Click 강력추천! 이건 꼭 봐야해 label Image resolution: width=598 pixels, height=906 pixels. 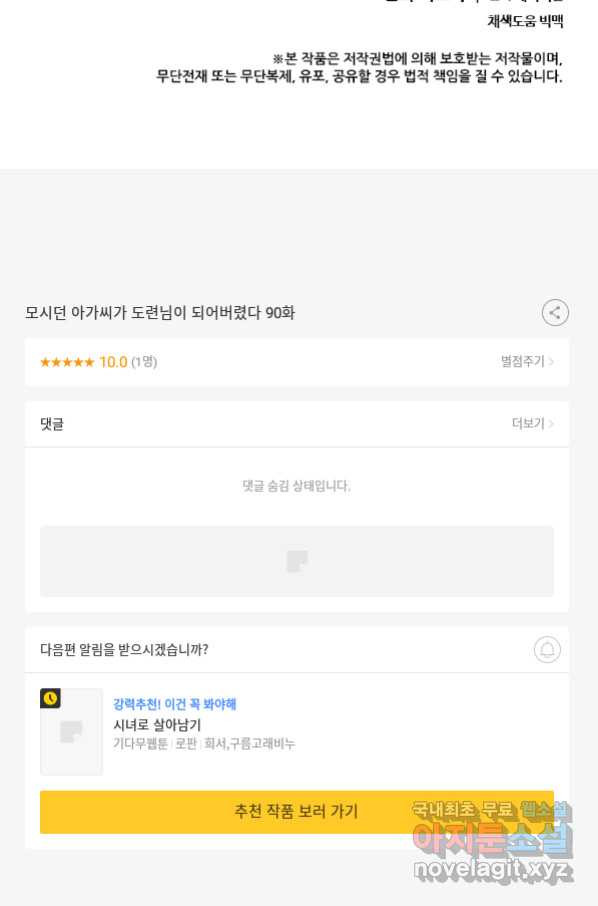[x=174, y=704]
